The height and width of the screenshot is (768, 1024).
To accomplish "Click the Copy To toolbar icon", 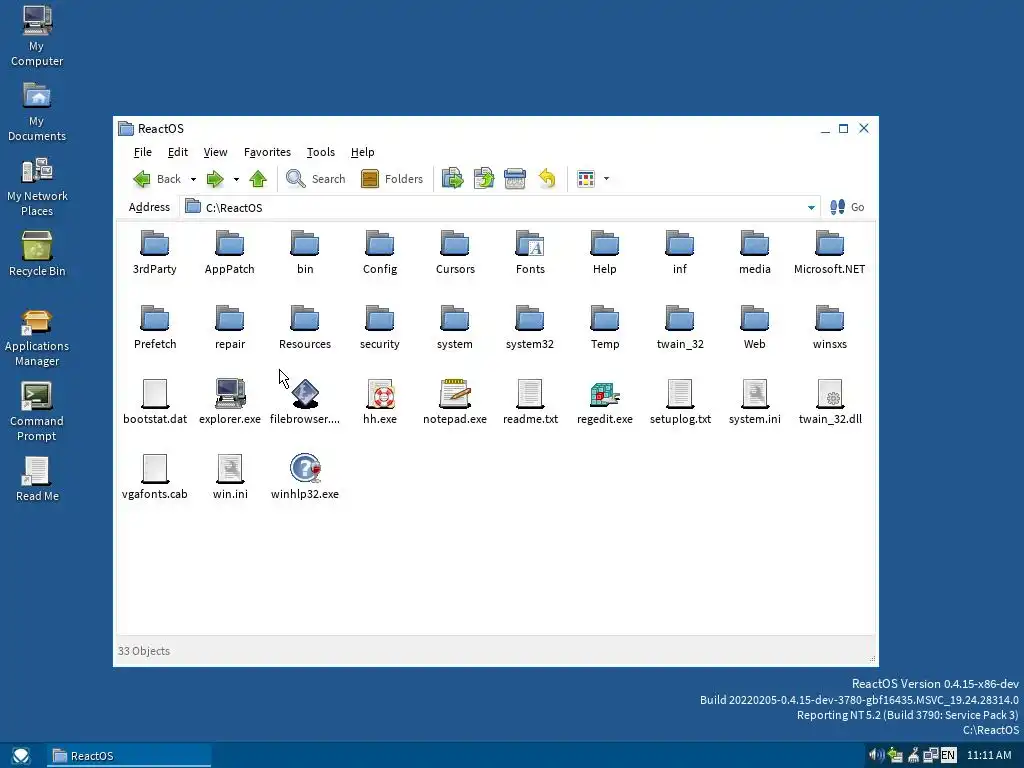I will [484, 179].
